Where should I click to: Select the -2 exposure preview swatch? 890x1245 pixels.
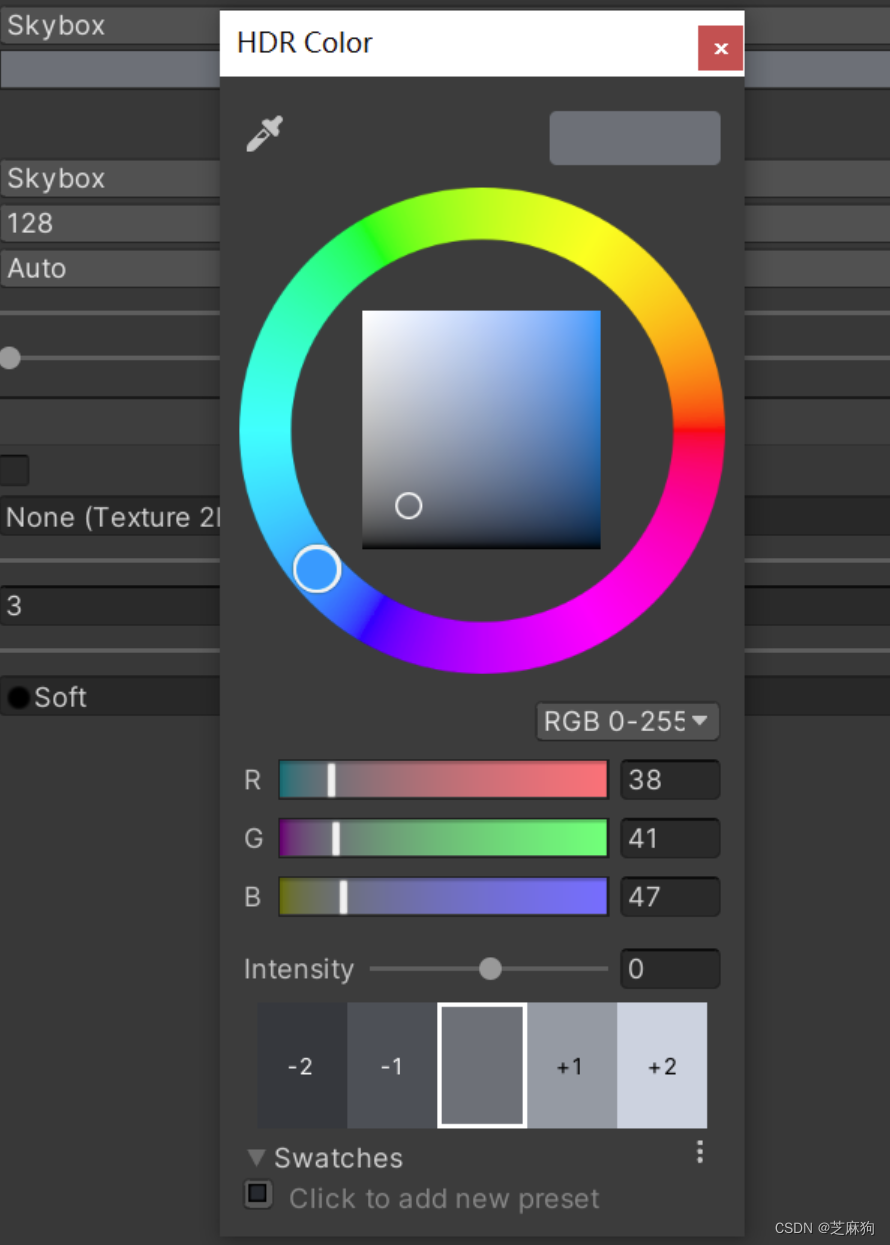300,1065
